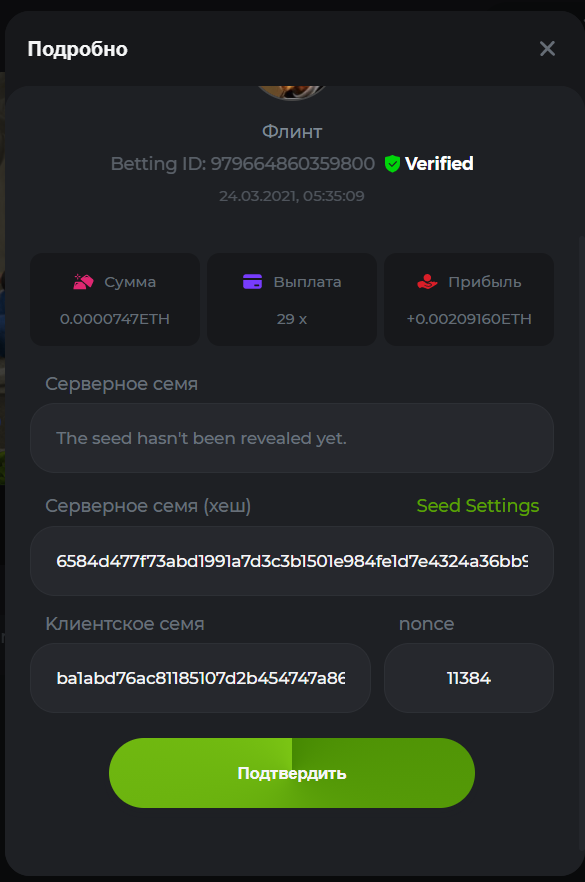
Task: Click the green Verified shield icon
Action: (x=392, y=164)
